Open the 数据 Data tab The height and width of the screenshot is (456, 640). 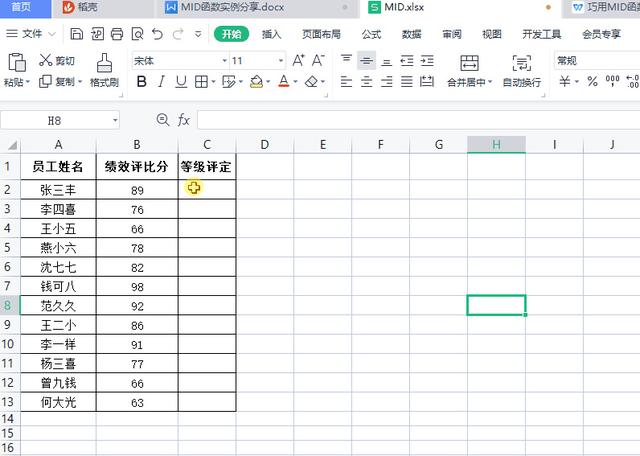pyautogui.click(x=411, y=34)
